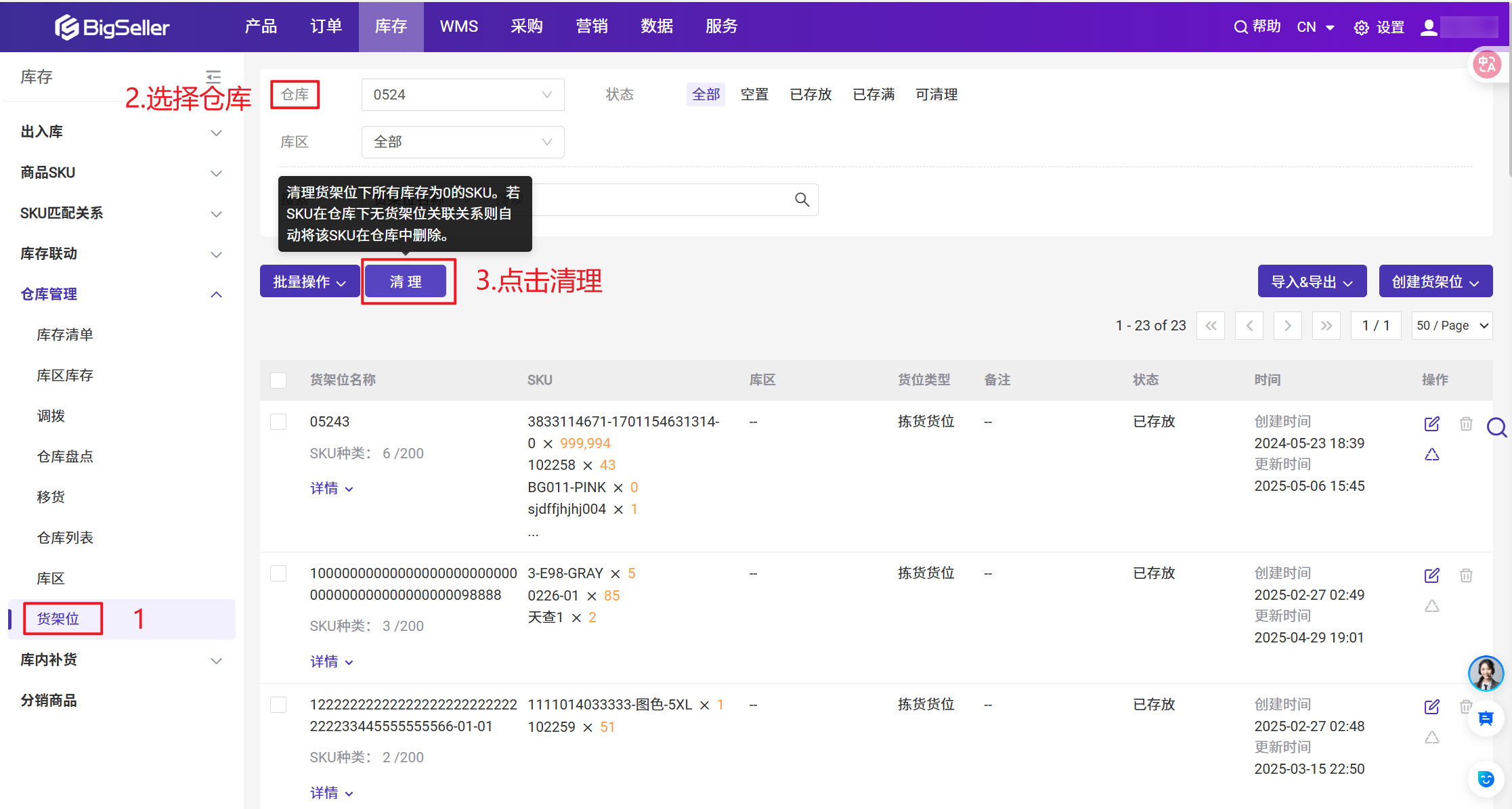Open the 采购 top menu
Image resolution: width=1512 pixels, height=809 pixels.
(526, 26)
